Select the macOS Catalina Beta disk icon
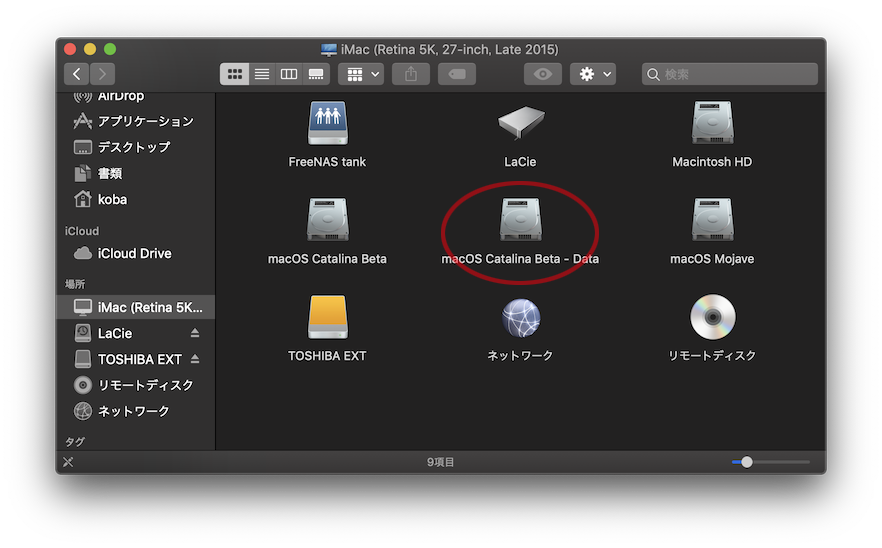The height and width of the screenshot is (548, 882). pyautogui.click(x=327, y=219)
